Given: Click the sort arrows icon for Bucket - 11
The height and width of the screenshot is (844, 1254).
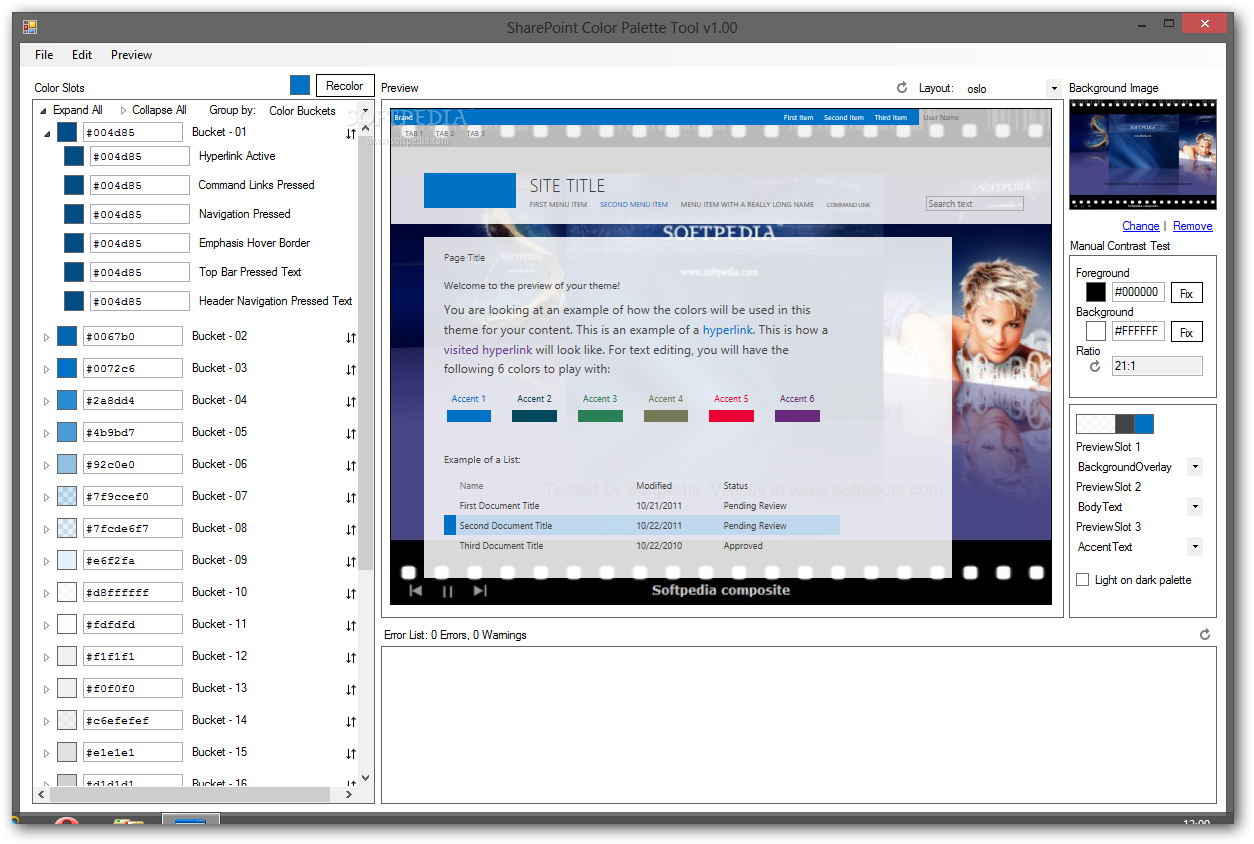Looking at the screenshot, I should click(351, 626).
